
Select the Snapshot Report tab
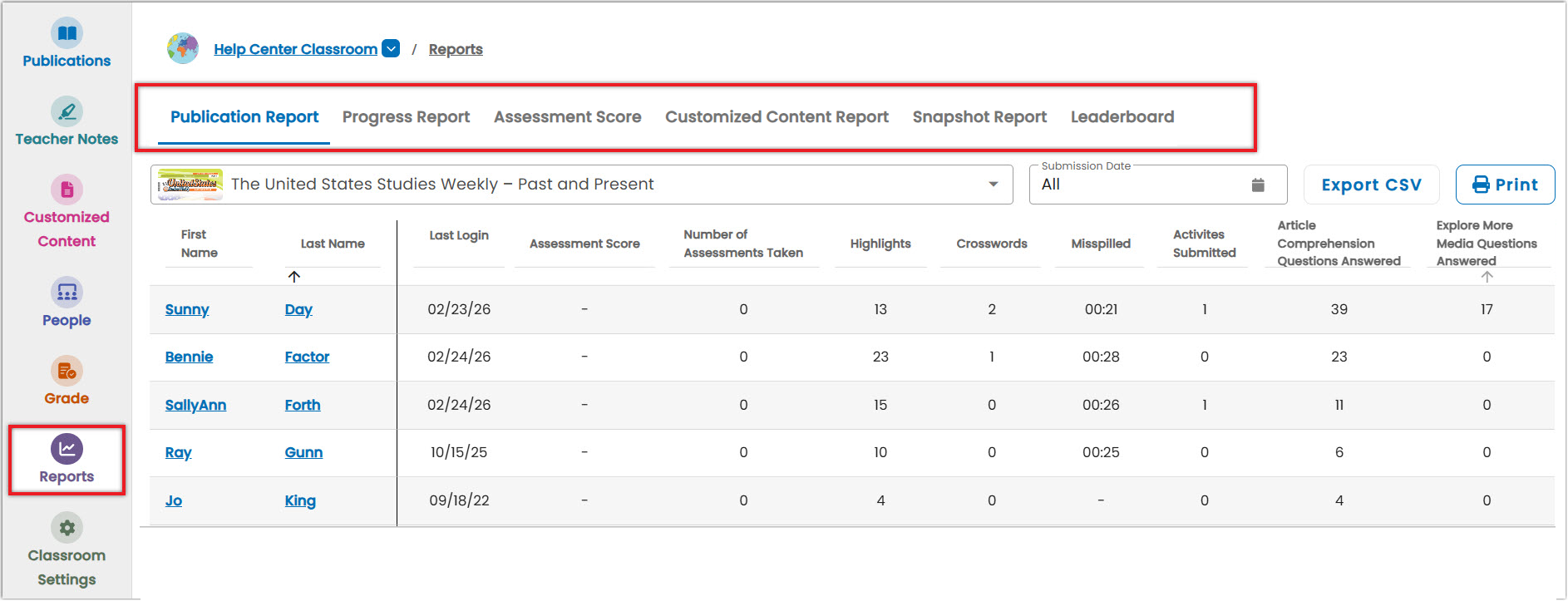click(x=979, y=117)
